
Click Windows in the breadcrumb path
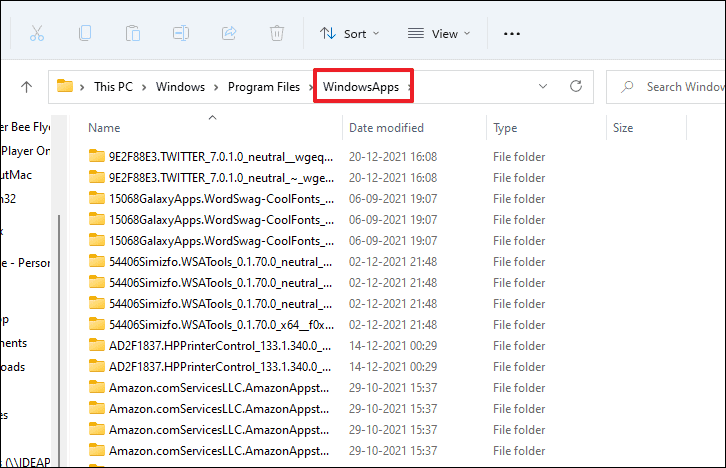pyautogui.click(x=180, y=87)
